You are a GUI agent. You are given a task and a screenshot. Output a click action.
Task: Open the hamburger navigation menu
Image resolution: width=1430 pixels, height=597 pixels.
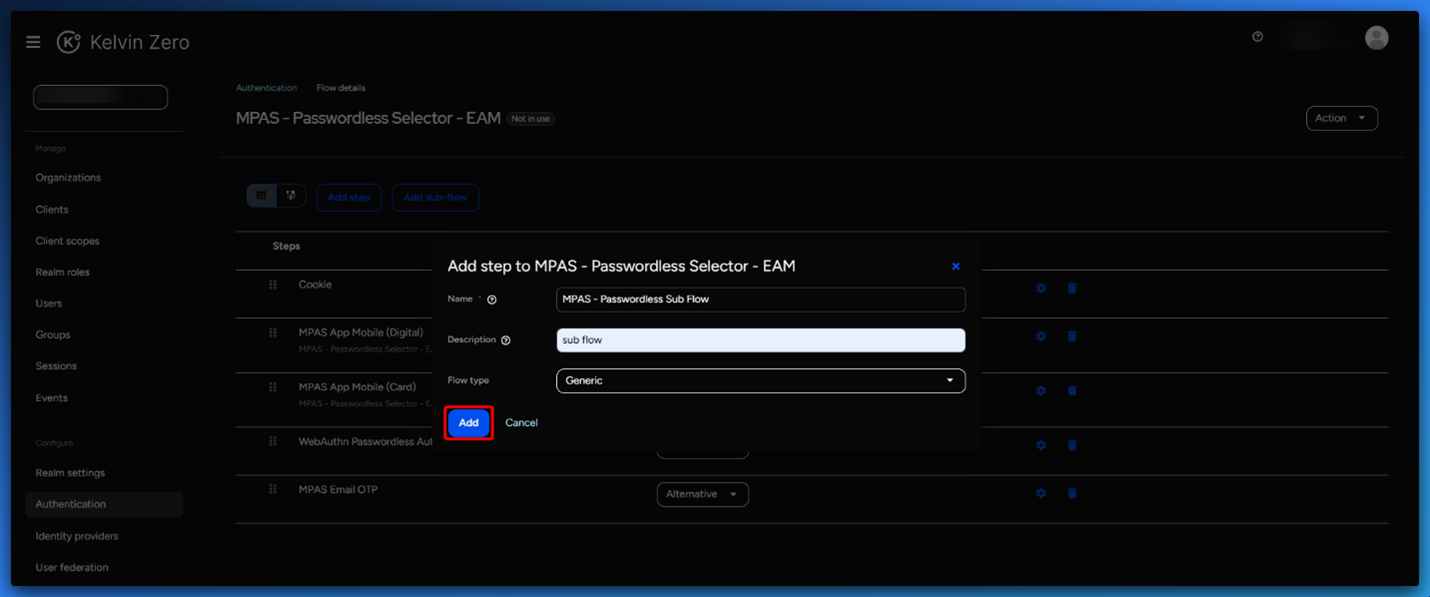click(33, 42)
